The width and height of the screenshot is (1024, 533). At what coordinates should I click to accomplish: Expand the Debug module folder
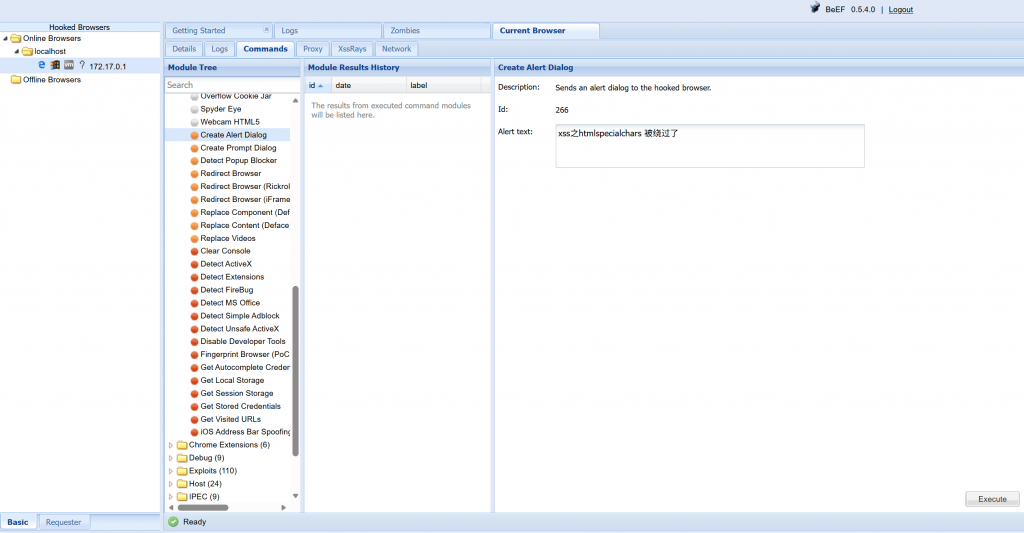pyautogui.click(x=170, y=458)
